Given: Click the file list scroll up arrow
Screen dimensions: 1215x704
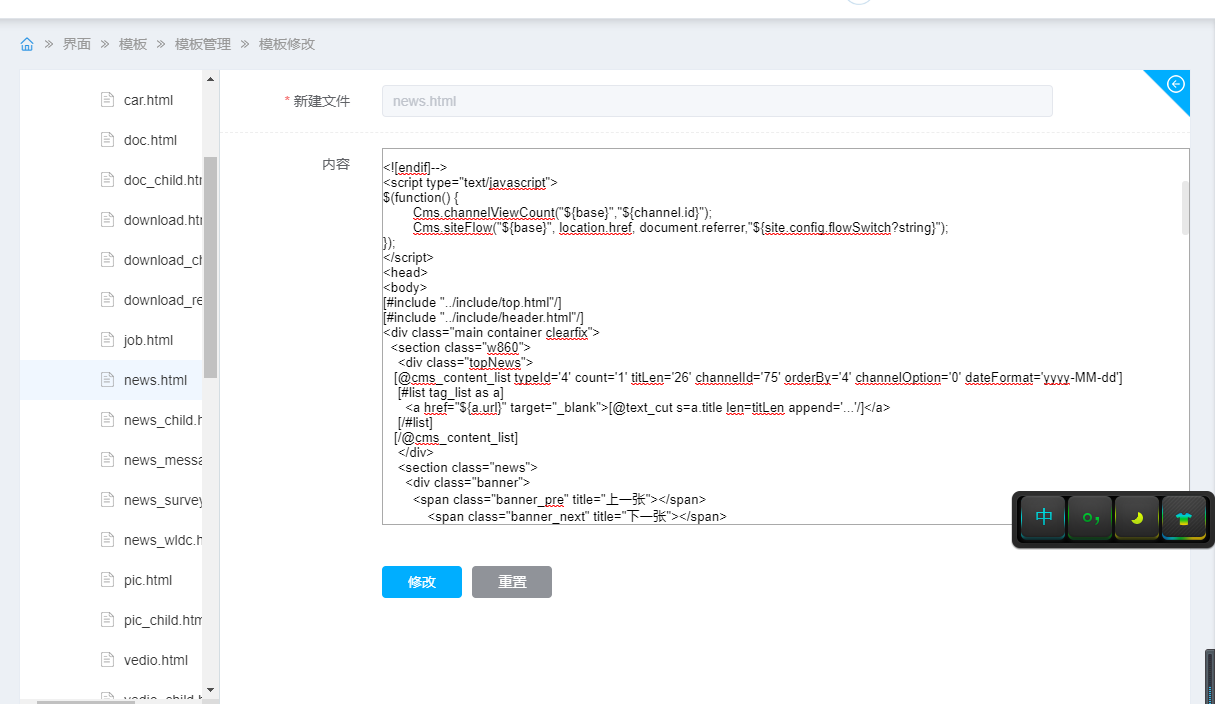Looking at the screenshot, I should tap(211, 79).
